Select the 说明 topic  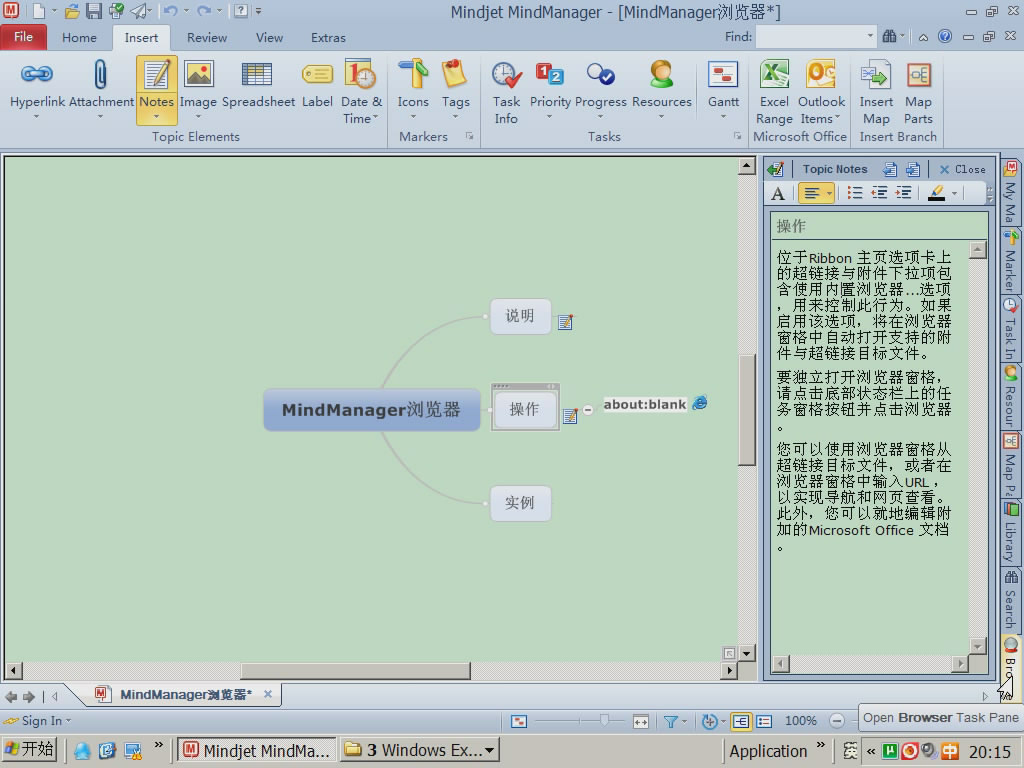[x=520, y=316]
